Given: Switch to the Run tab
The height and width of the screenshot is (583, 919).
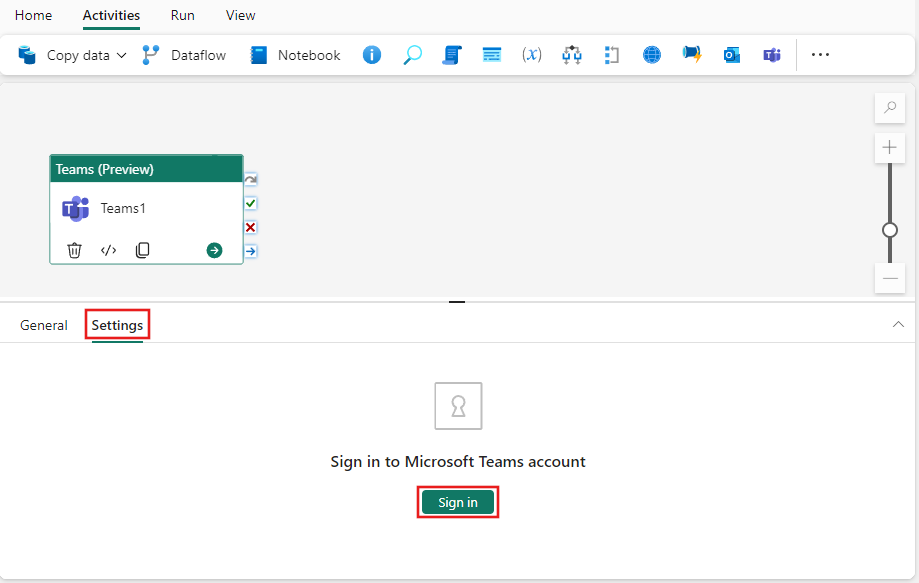Looking at the screenshot, I should pyautogui.click(x=182, y=15).
